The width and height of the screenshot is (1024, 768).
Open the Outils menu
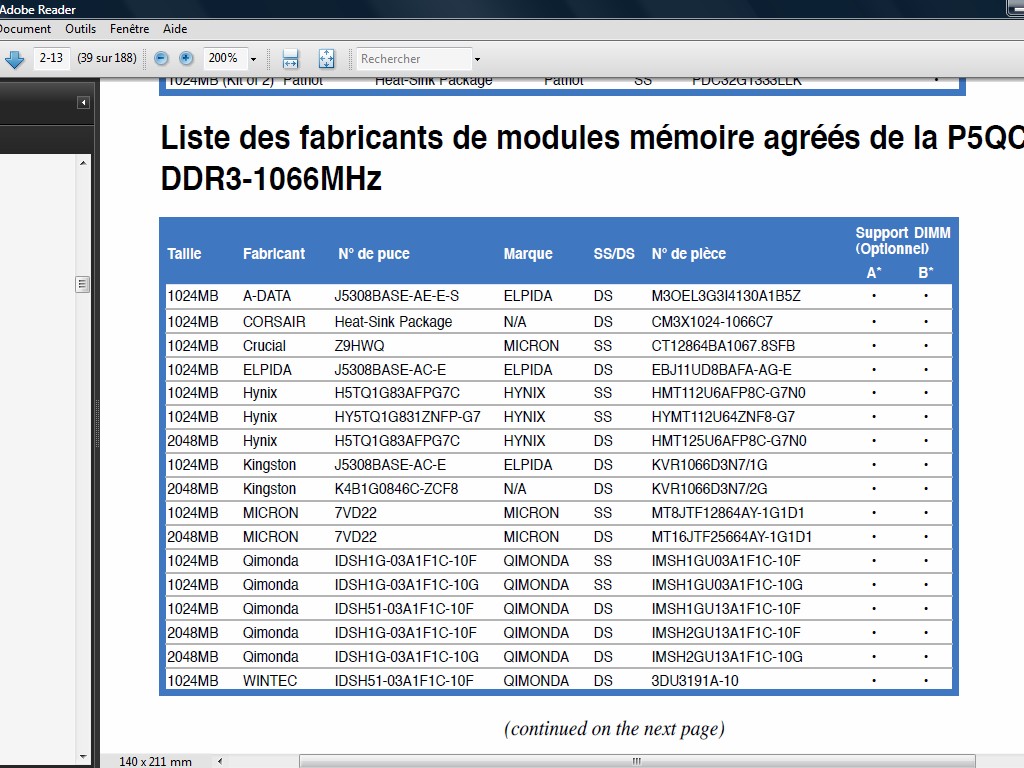(x=80, y=29)
